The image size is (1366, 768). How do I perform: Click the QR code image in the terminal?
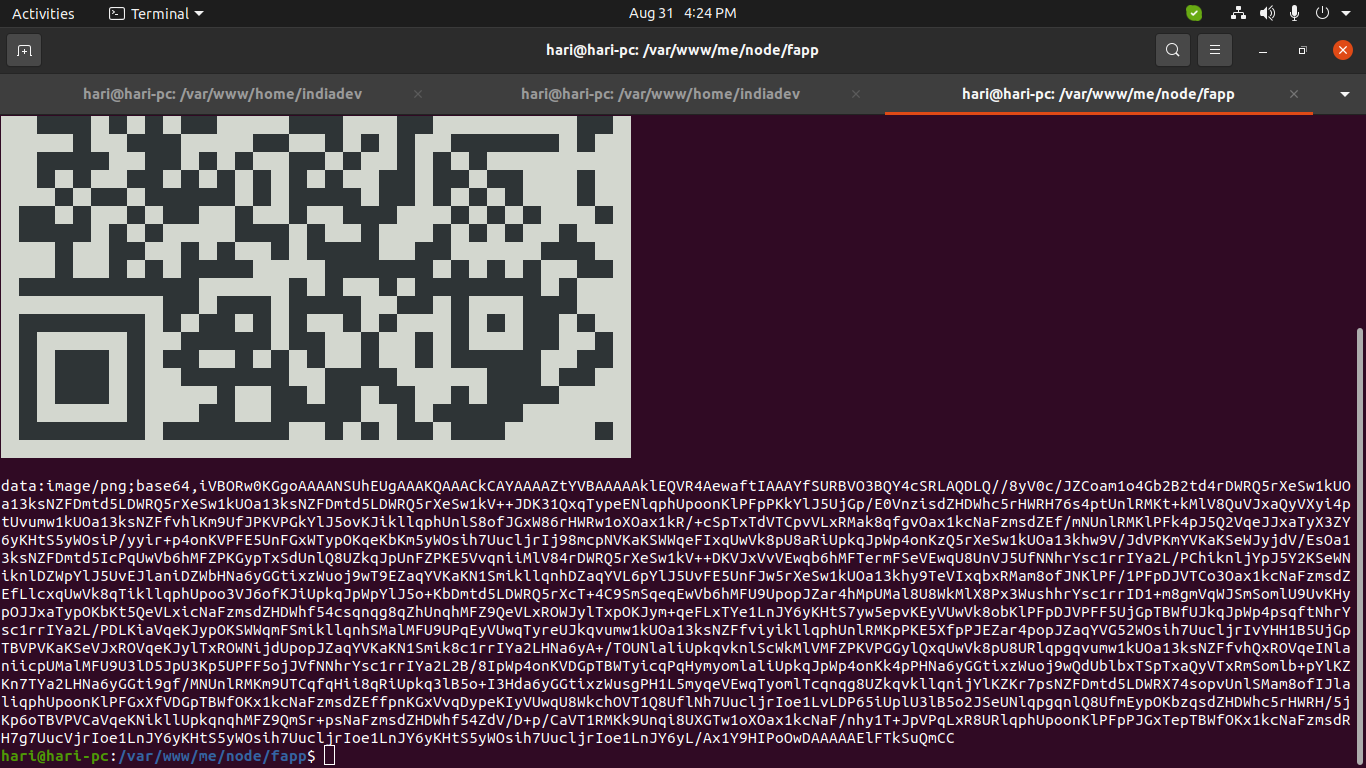(x=315, y=286)
